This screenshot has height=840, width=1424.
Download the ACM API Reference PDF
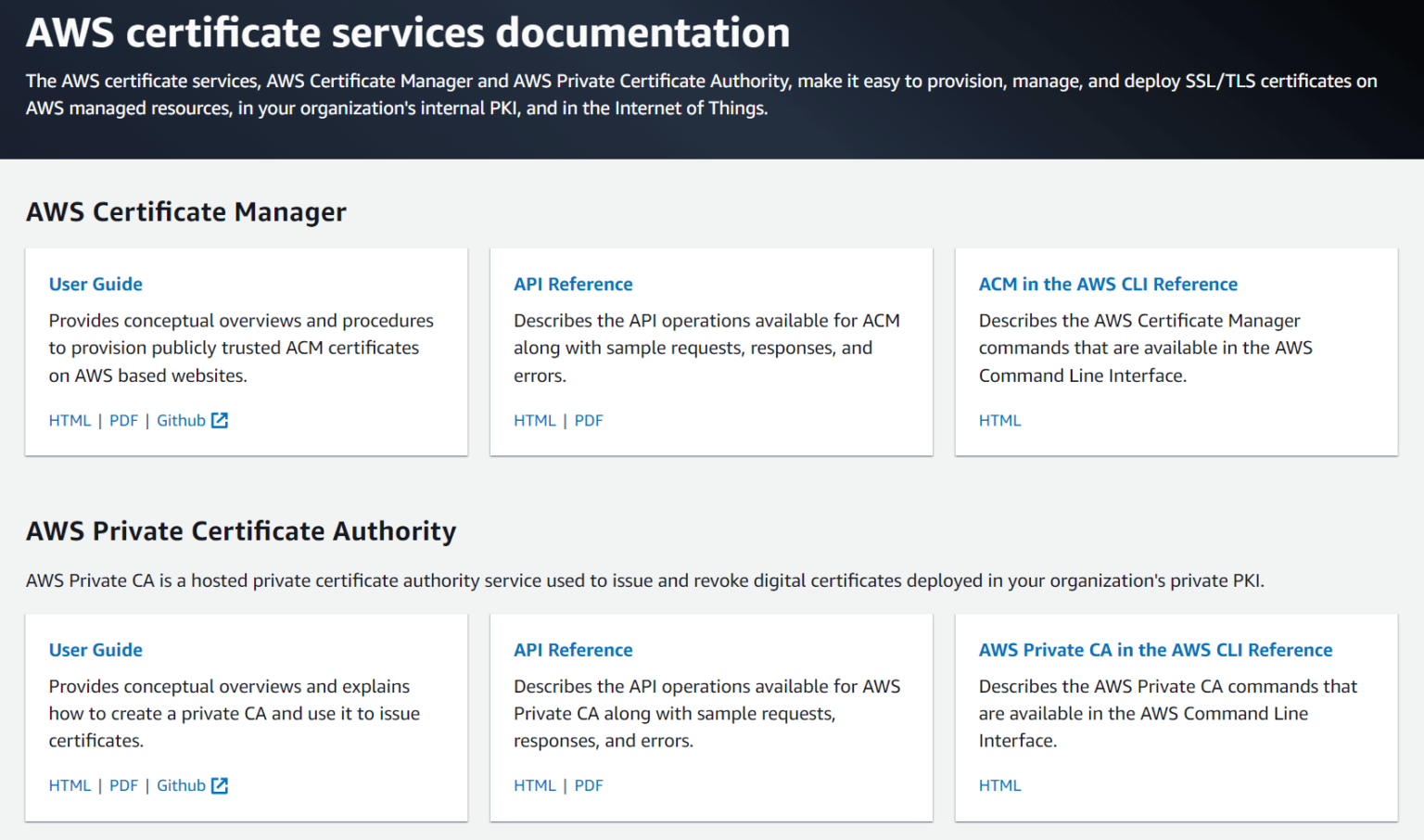tap(589, 420)
